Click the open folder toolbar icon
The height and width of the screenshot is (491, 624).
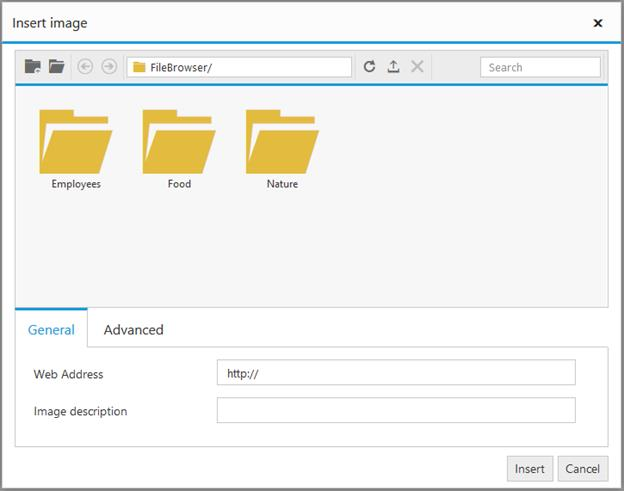[57, 67]
